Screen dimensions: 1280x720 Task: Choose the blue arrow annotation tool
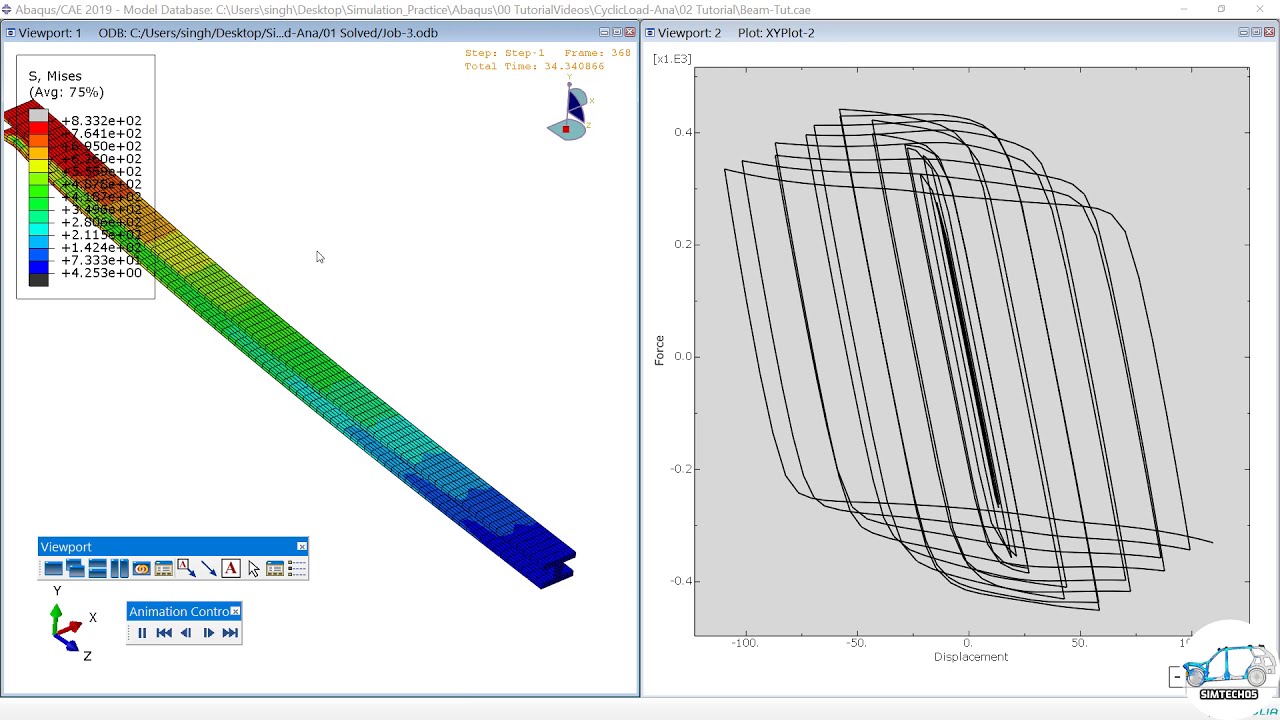pos(208,569)
